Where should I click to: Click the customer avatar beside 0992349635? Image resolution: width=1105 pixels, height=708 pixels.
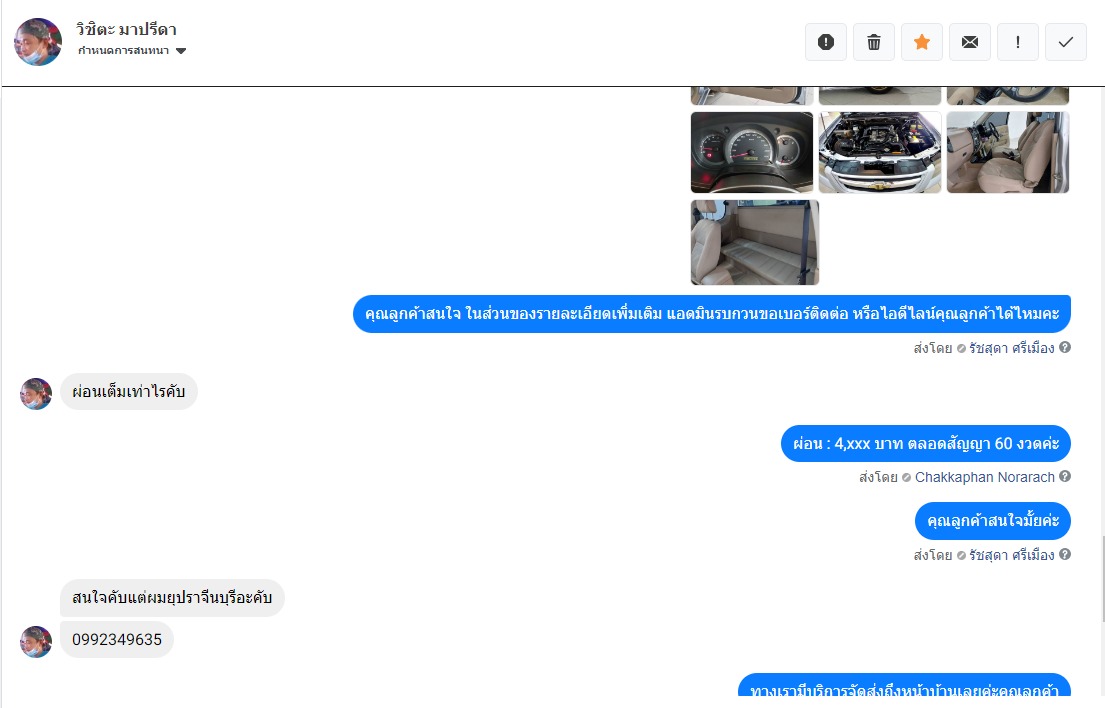(x=36, y=642)
